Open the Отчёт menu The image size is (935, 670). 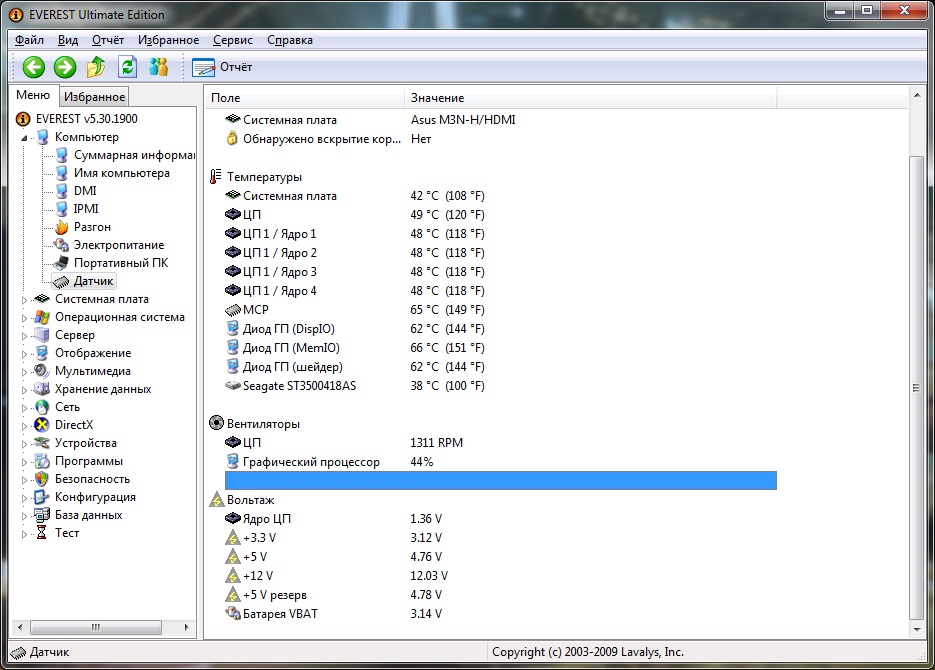(x=108, y=40)
